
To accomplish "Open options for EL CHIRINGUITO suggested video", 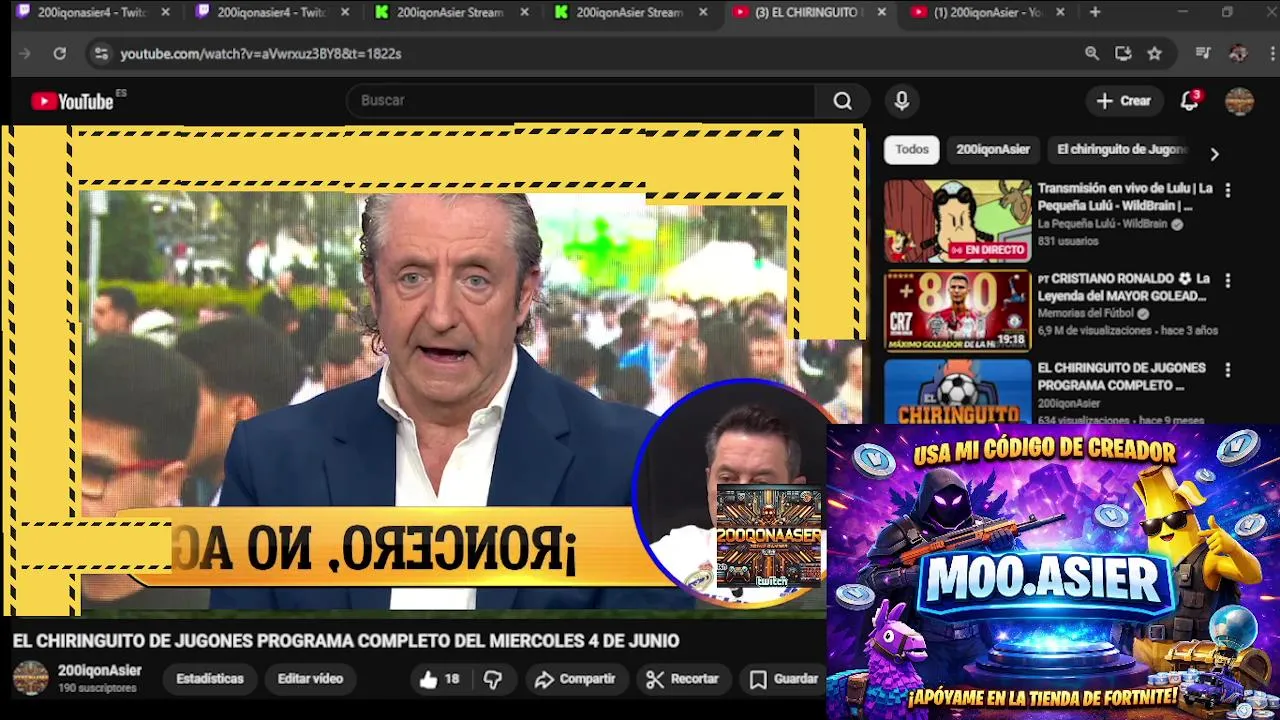I will [1228, 370].
